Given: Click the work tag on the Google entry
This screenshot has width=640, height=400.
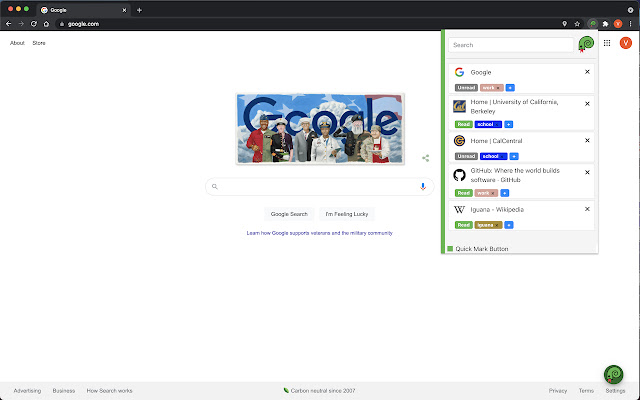Looking at the screenshot, I should click(491, 88).
